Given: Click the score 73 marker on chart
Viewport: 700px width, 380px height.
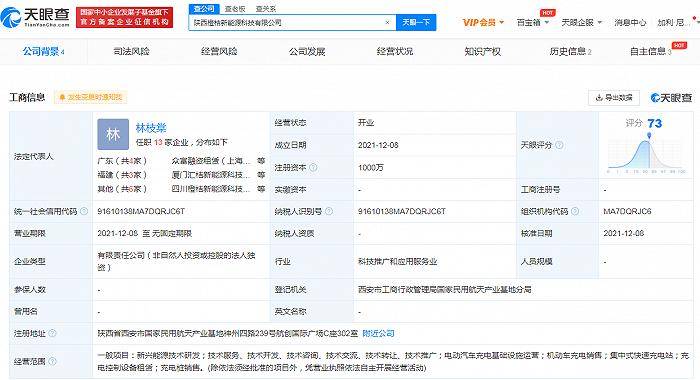Looking at the screenshot, I should coord(649,135).
